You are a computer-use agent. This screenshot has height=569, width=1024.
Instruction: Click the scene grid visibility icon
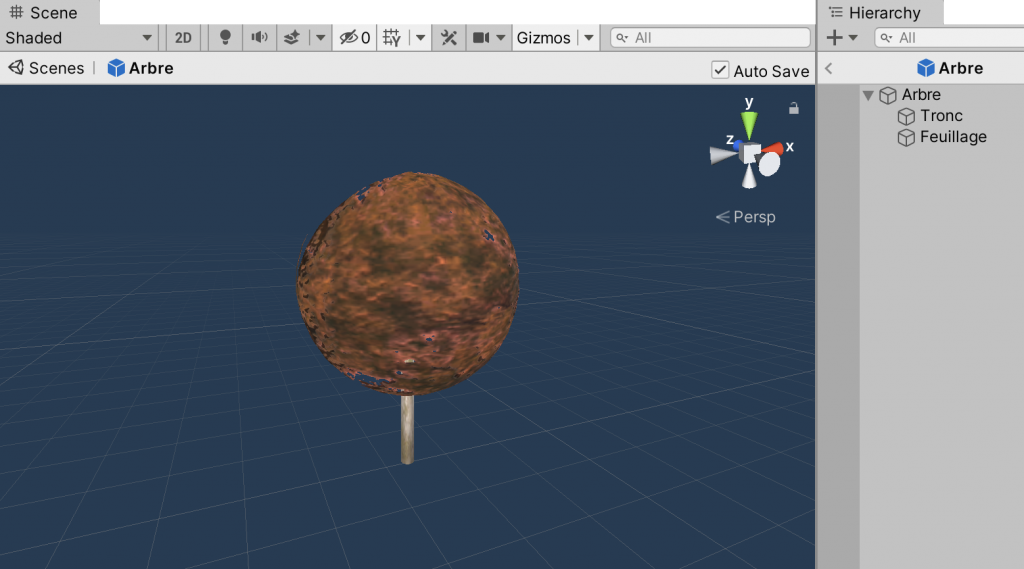pos(392,38)
